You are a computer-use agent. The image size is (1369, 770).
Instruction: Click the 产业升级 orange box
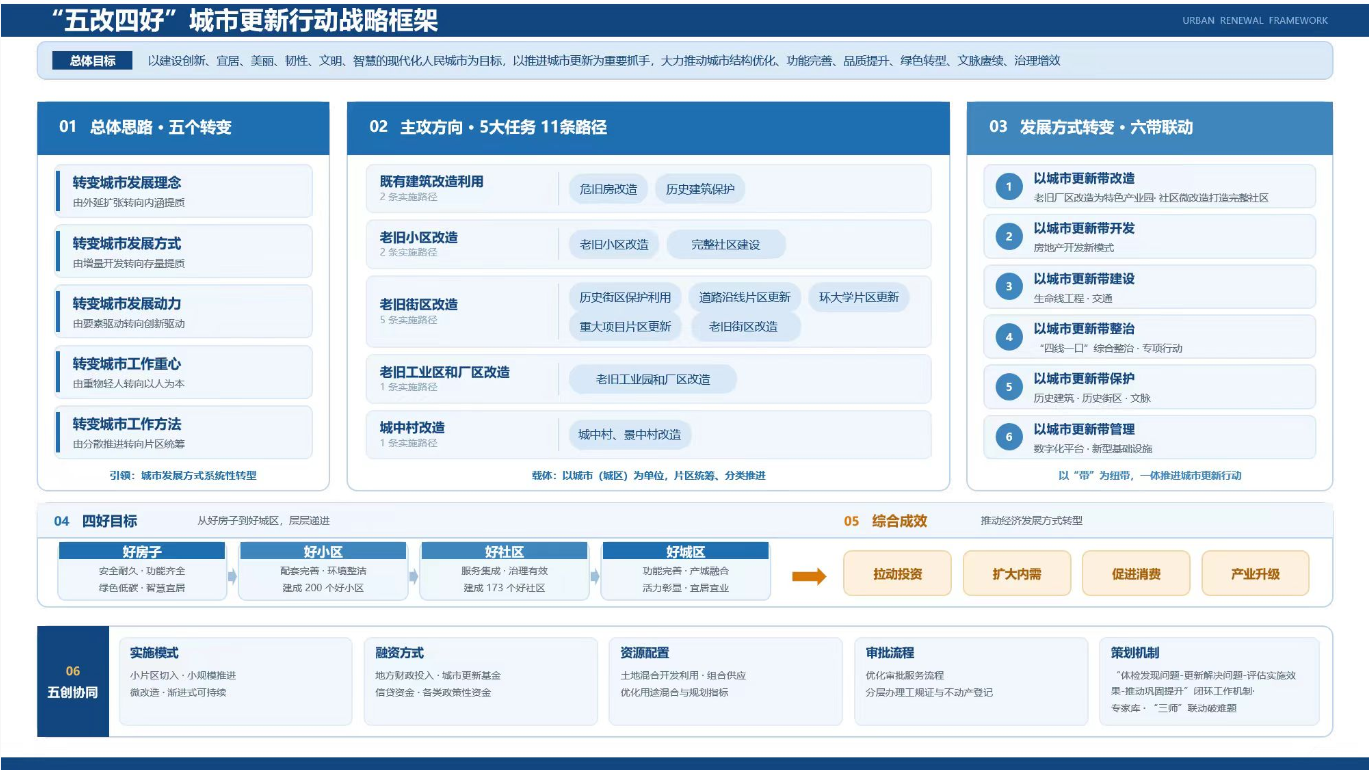(x=1255, y=574)
